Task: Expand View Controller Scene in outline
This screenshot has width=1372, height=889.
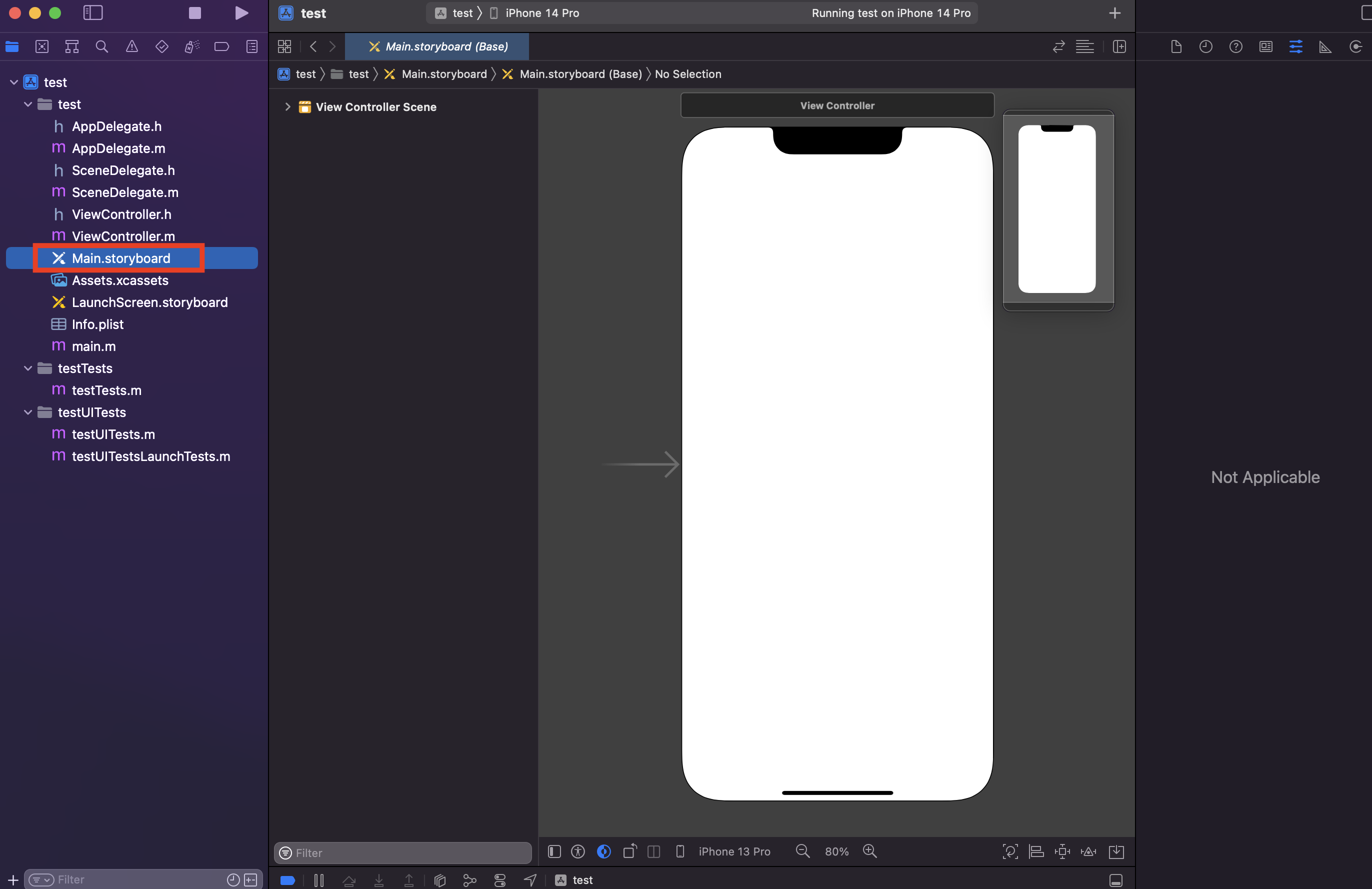Action: 287,106
